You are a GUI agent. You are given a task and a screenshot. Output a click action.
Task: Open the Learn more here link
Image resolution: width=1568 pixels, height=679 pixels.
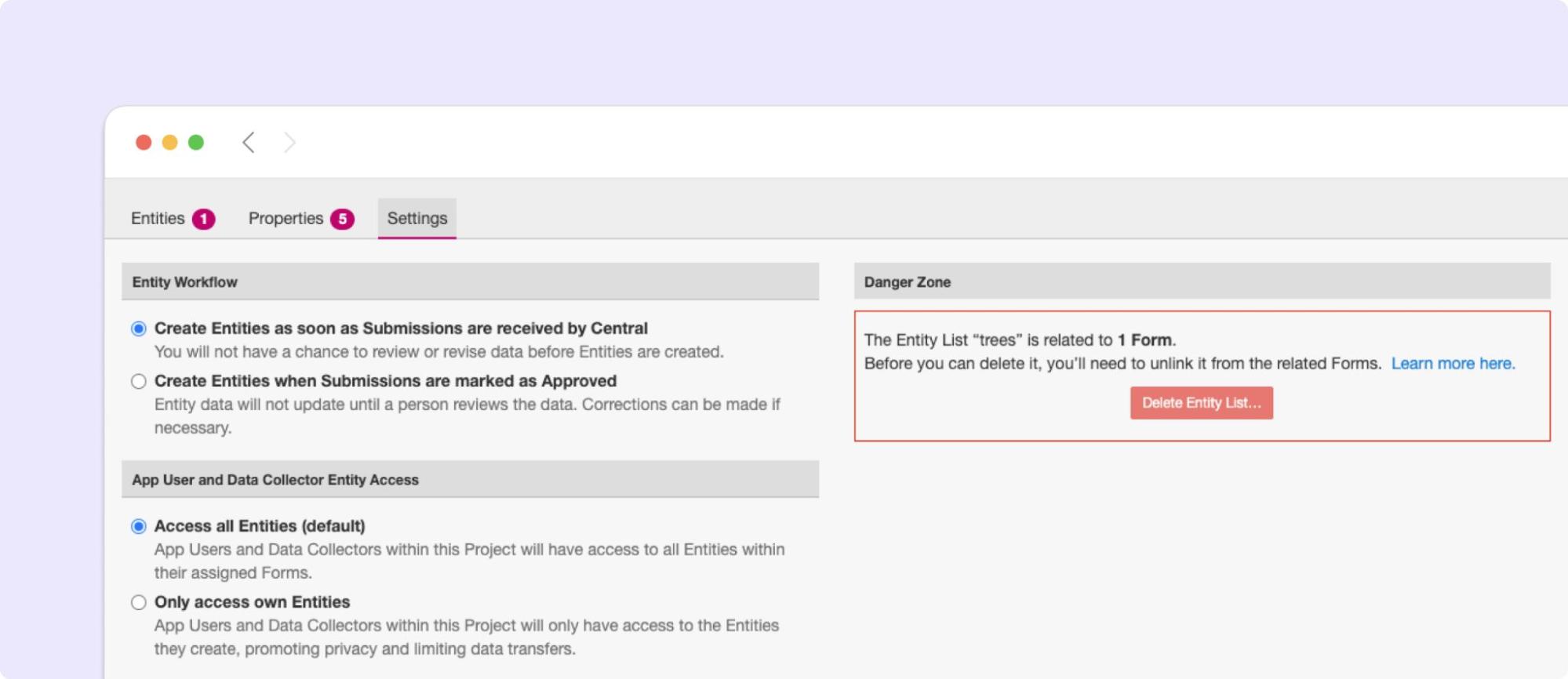click(x=1453, y=364)
